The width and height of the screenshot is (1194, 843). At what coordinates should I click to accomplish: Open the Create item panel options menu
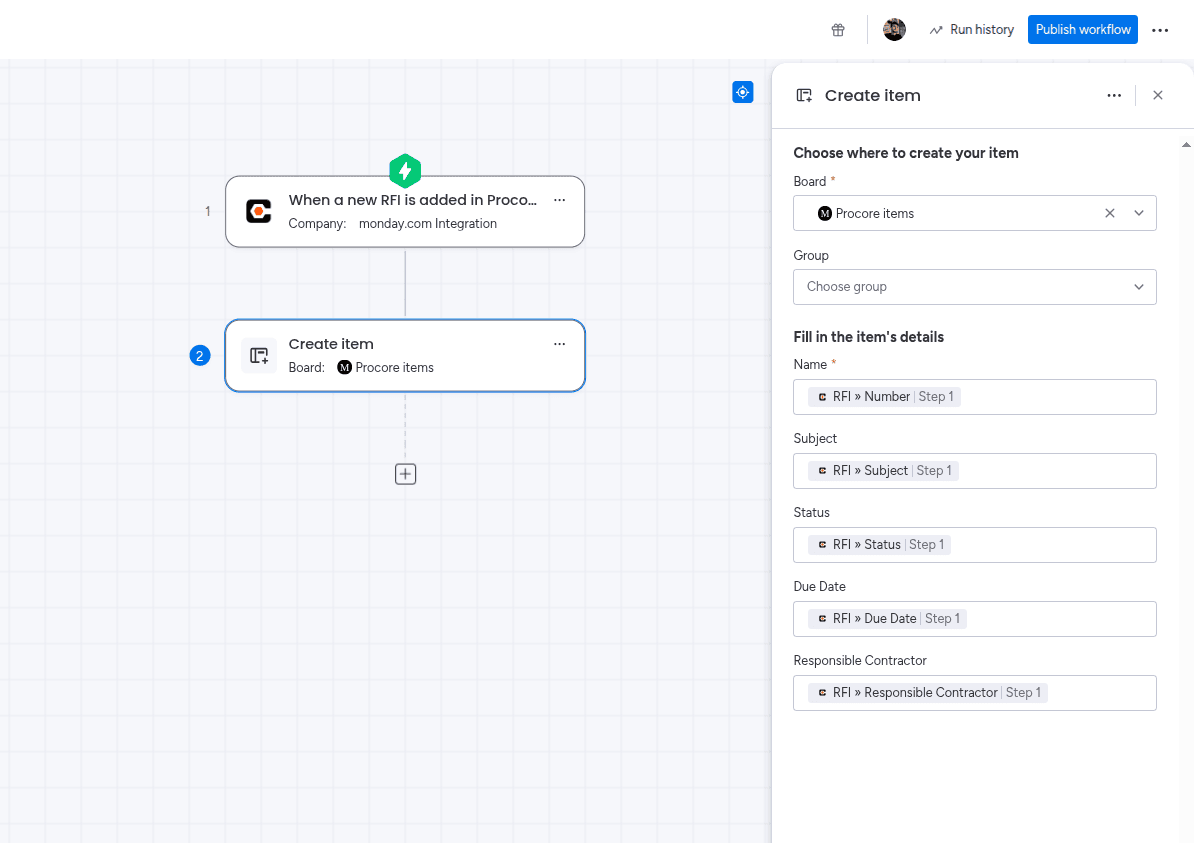tap(1114, 95)
